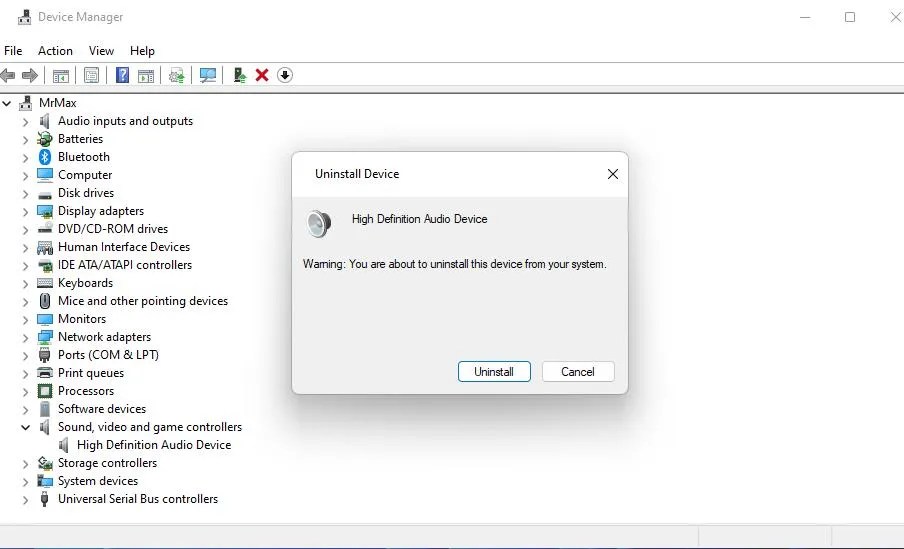The image size is (904, 549).
Task: Click the Action Pane toolbar icon
Action: [146, 75]
